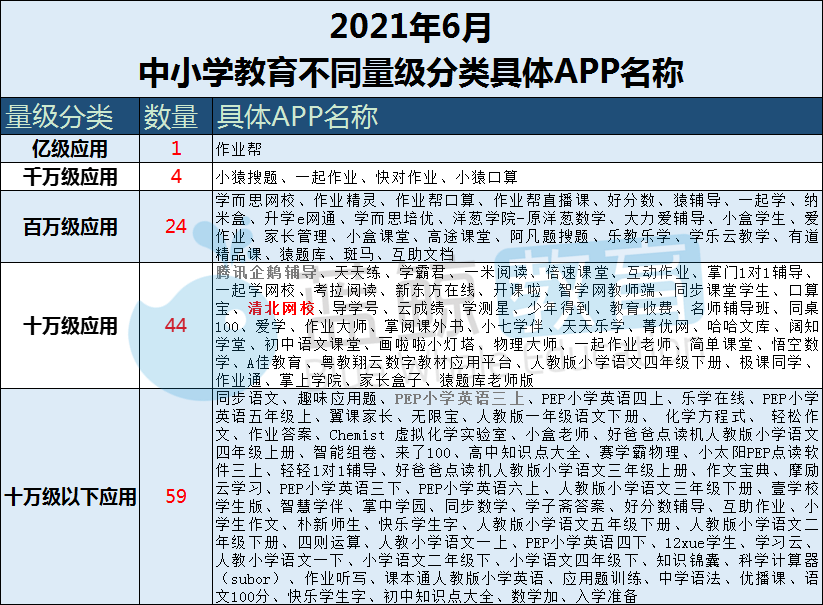823x605 pixels.
Task: Select the 中小学教育不同量级分类具体APP名称 heading
Action: (411, 71)
